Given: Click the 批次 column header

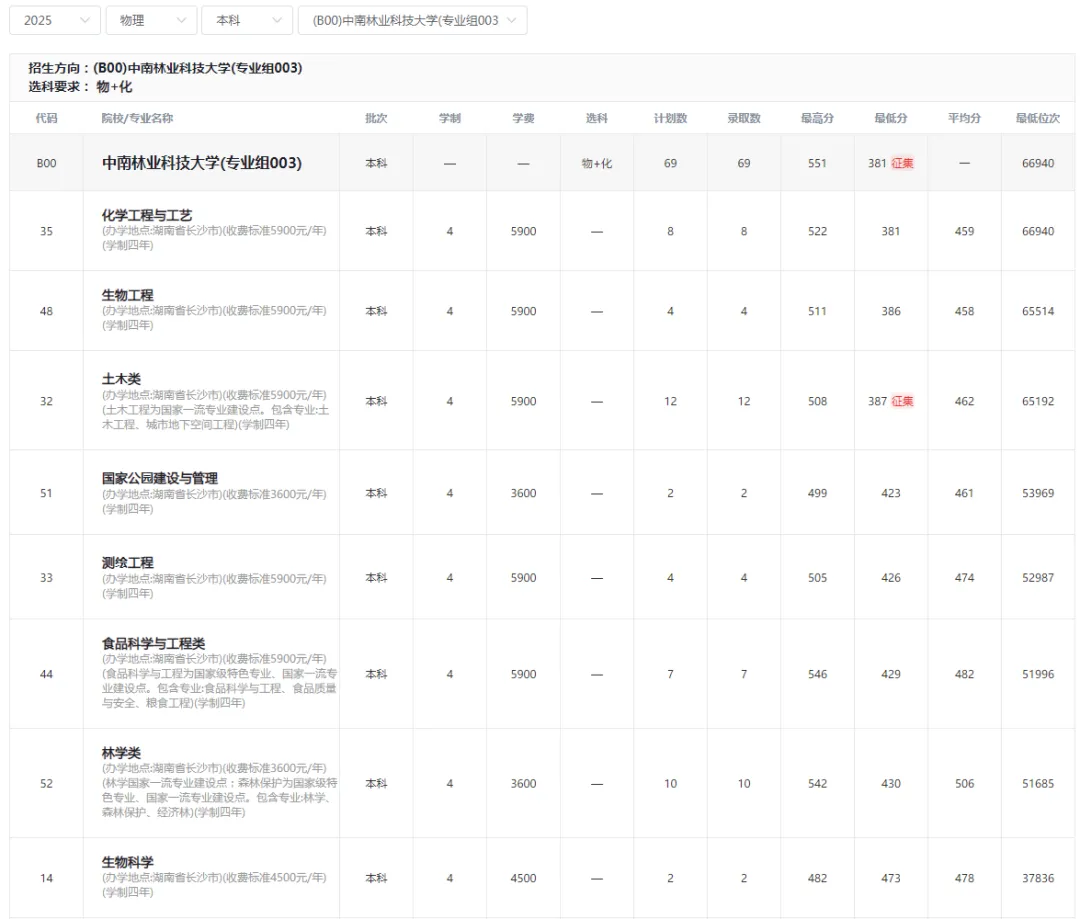Looking at the screenshot, I should pyautogui.click(x=376, y=118).
